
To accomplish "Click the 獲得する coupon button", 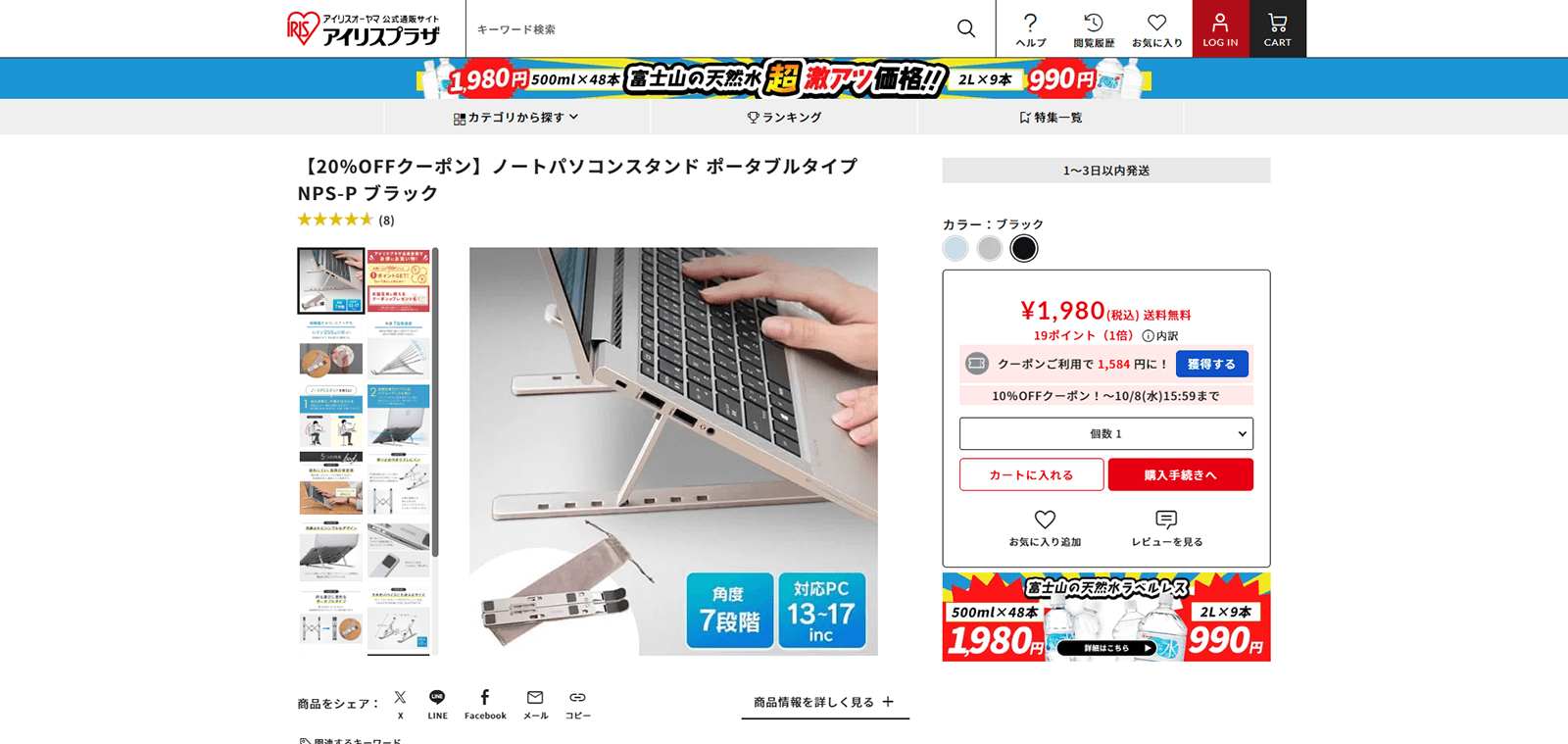I will (1212, 364).
